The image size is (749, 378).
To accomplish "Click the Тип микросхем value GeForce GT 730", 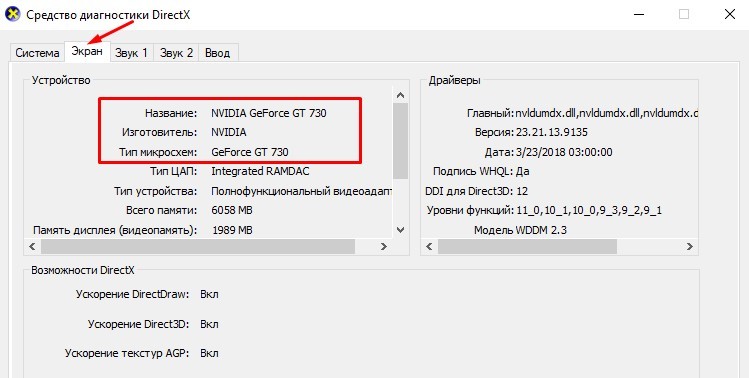I will point(250,152).
